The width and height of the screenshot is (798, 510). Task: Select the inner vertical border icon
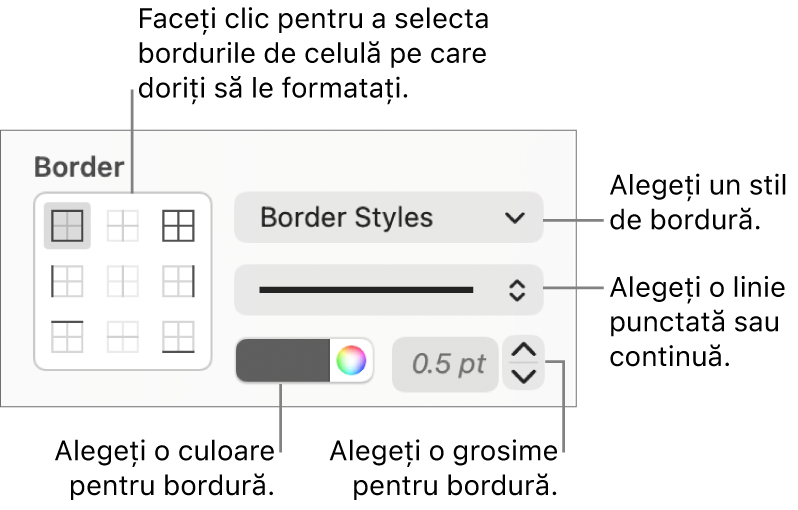point(123,281)
